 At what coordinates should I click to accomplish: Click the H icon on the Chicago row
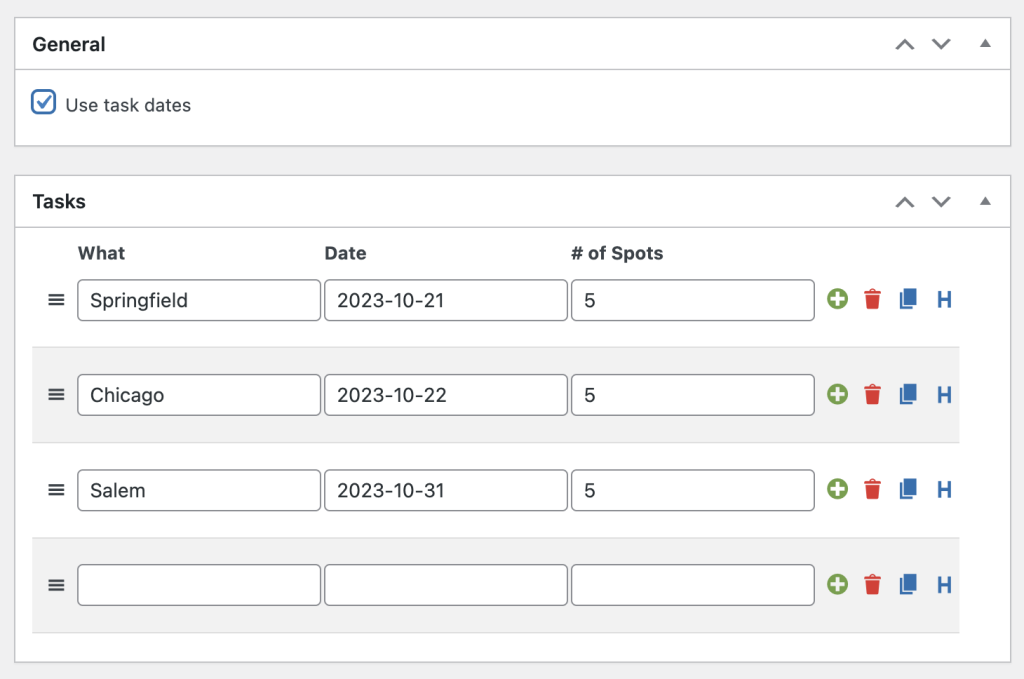pos(944,394)
